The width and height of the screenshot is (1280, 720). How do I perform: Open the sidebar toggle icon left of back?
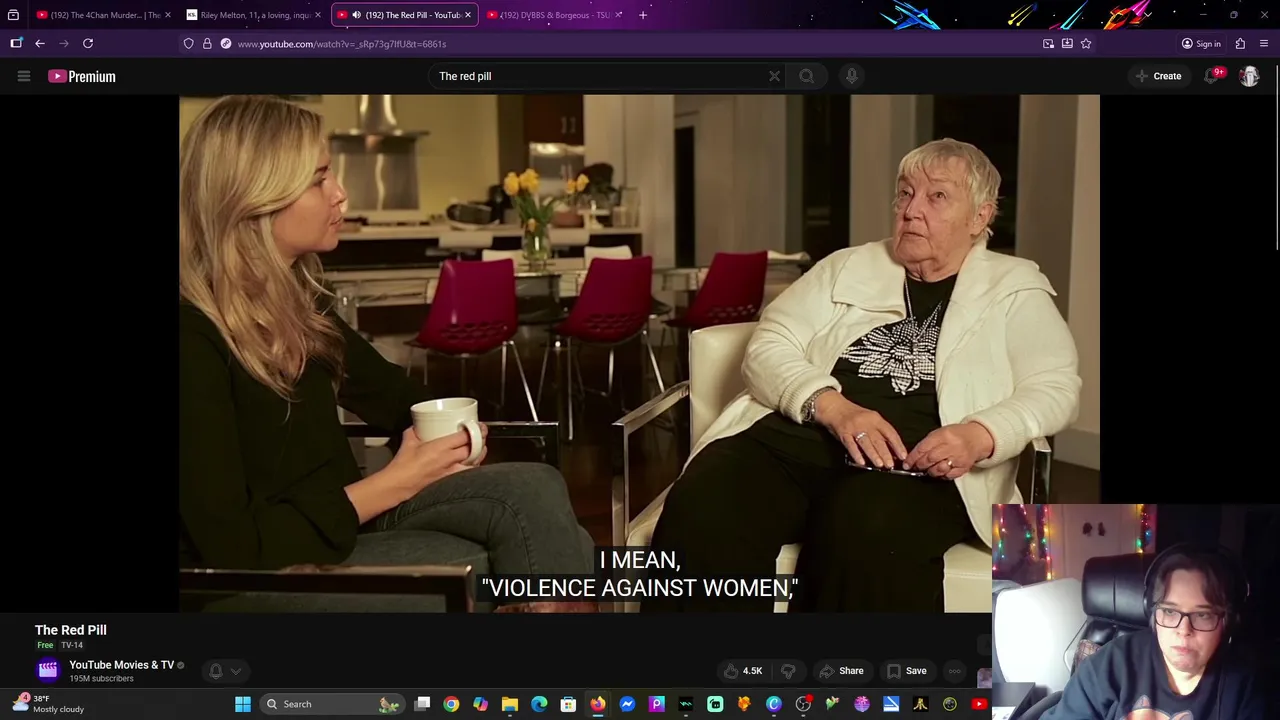pos(16,43)
